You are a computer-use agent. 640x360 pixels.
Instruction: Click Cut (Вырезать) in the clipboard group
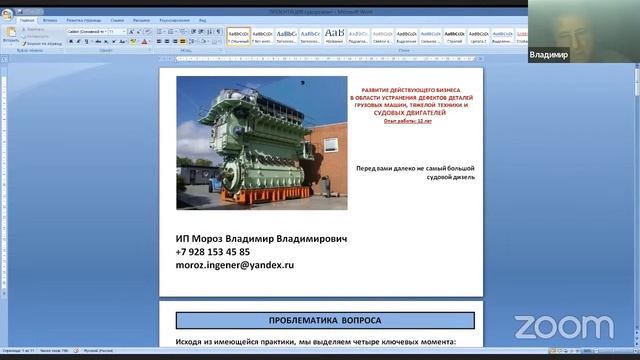point(33,29)
